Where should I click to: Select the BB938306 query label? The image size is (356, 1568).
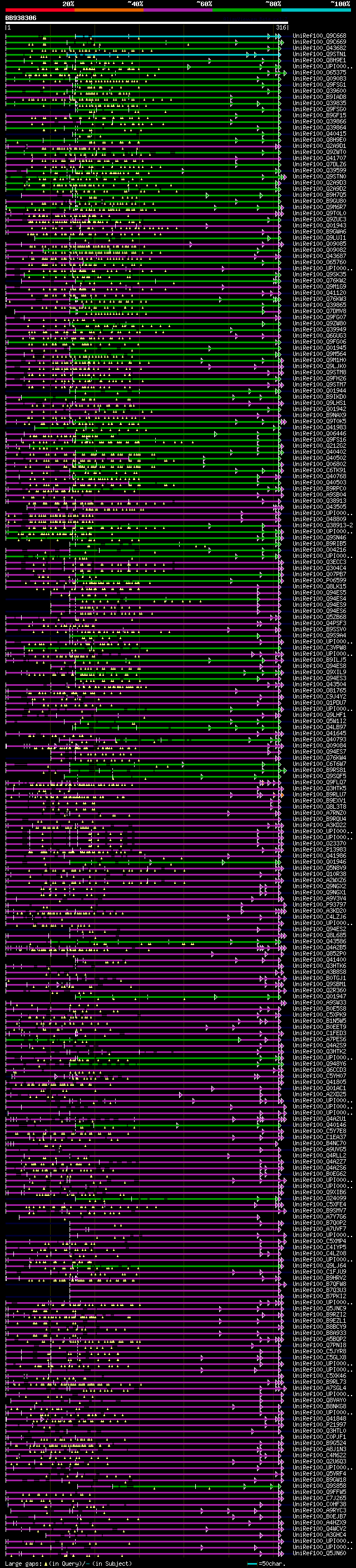pos(21,18)
